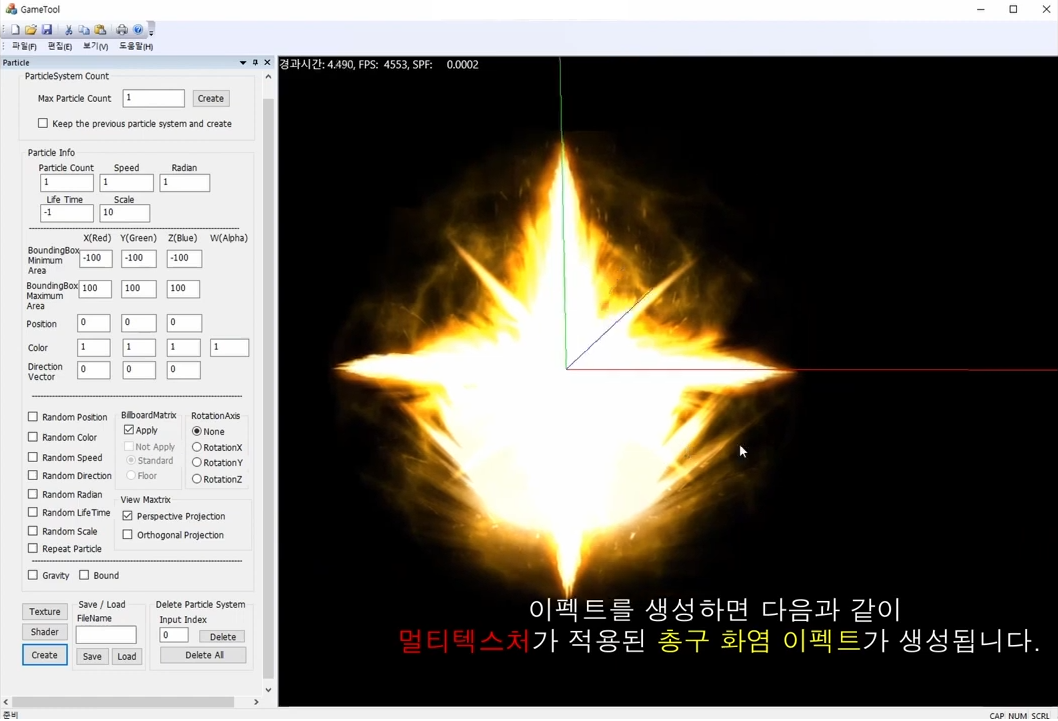Image resolution: width=1058 pixels, height=721 pixels.
Task: Click the Copy toolbar icon
Action: click(84, 29)
